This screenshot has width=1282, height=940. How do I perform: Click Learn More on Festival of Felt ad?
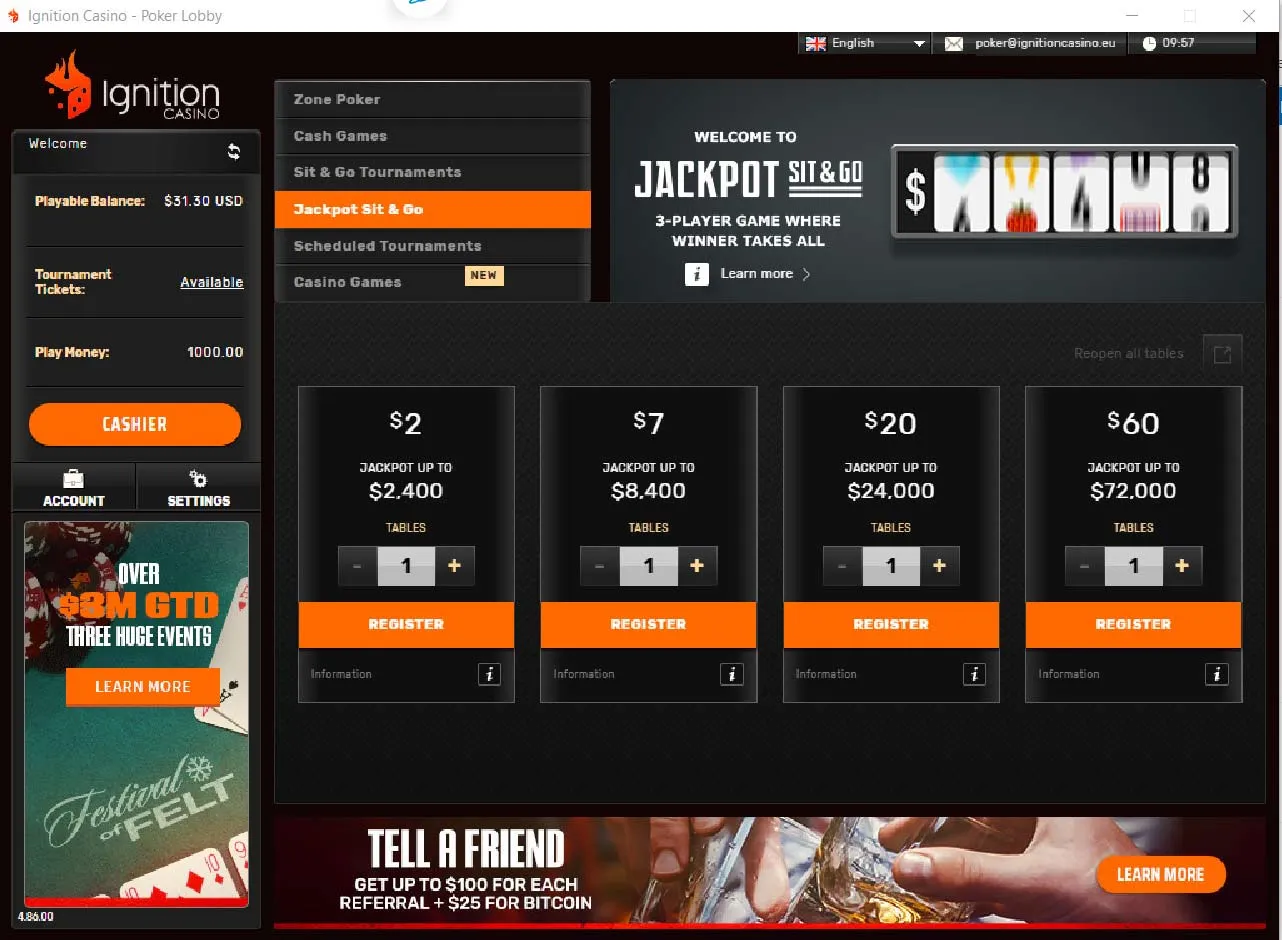click(142, 687)
